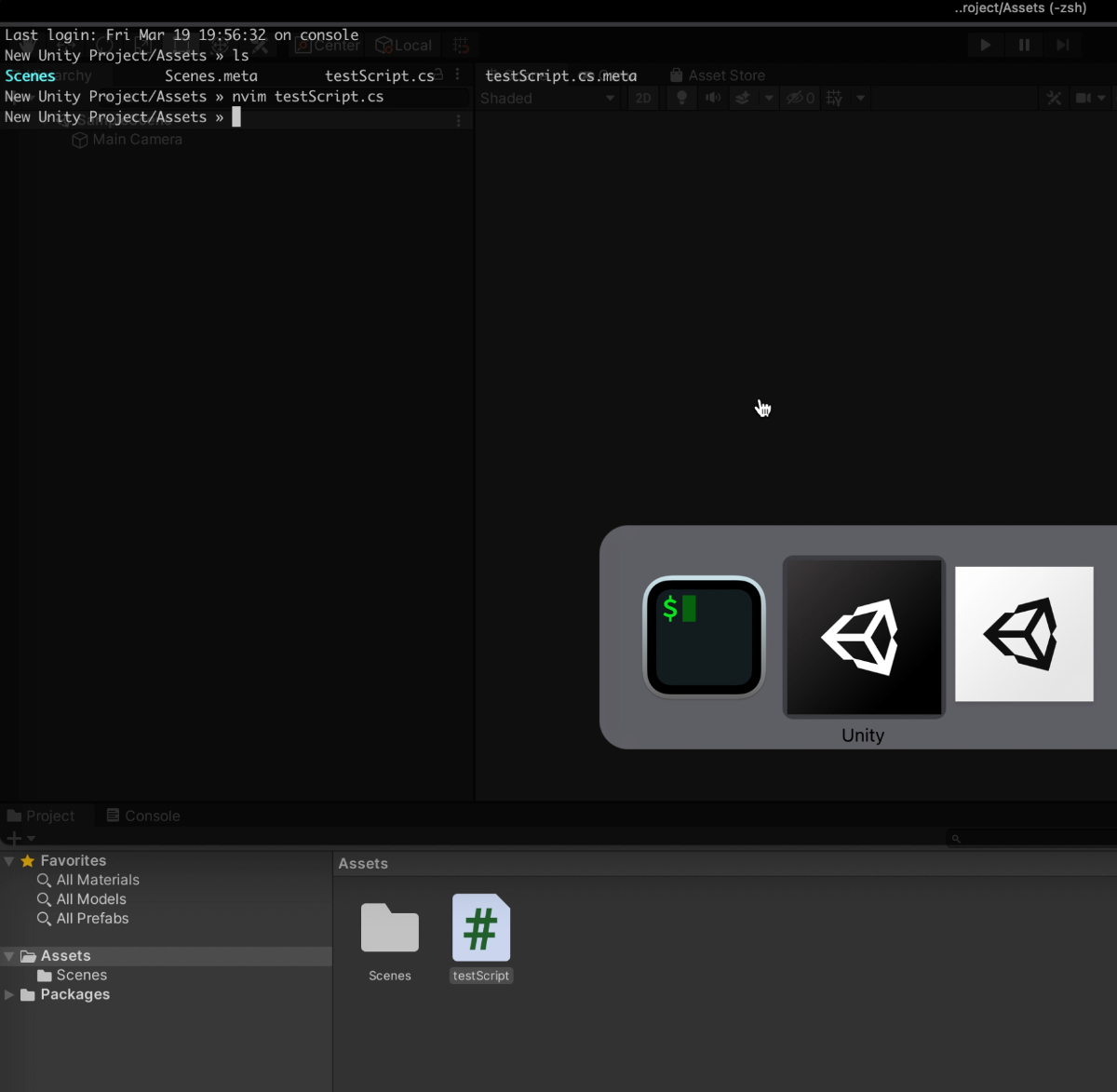The width and height of the screenshot is (1117, 1092).
Task: Click testScript.cs.meta in the terminal listing
Action: pyautogui.click(x=561, y=75)
